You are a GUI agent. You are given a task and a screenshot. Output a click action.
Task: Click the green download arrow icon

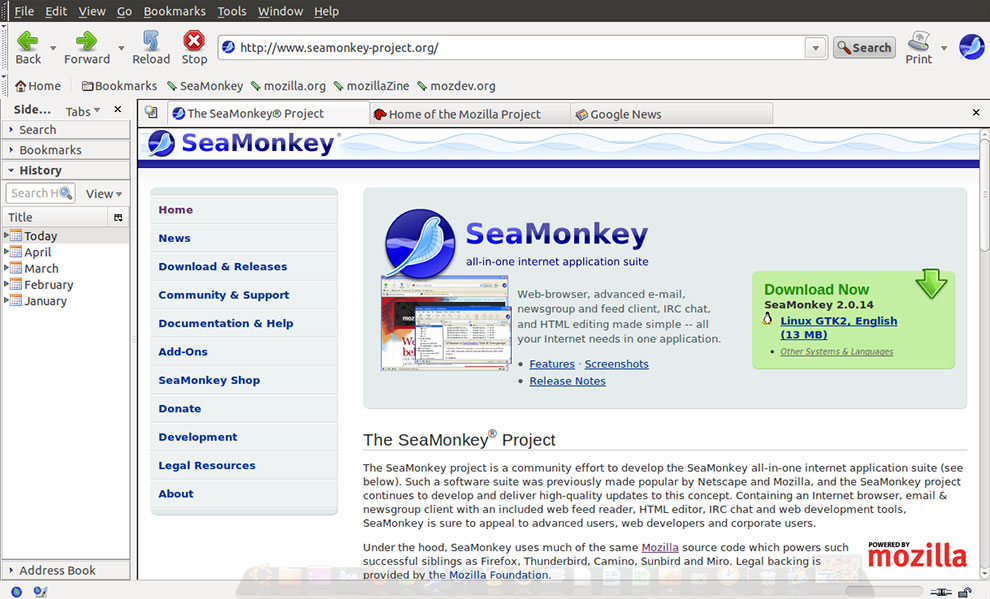[931, 283]
